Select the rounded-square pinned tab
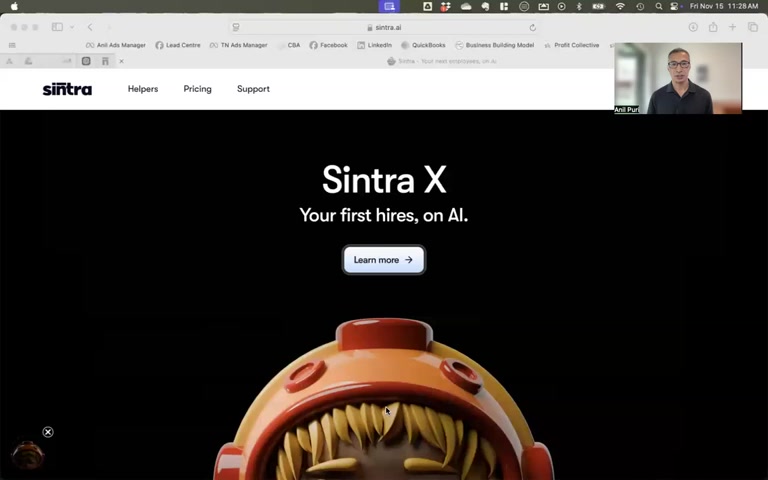This screenshot has width=768, height=480. click(x=86, y=61)
